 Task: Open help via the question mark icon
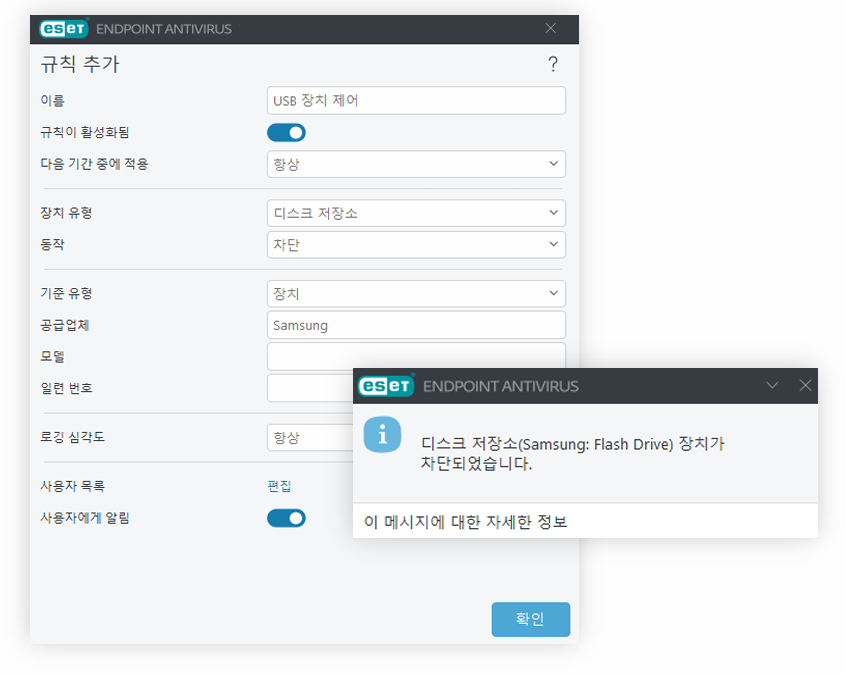(552, 64)
